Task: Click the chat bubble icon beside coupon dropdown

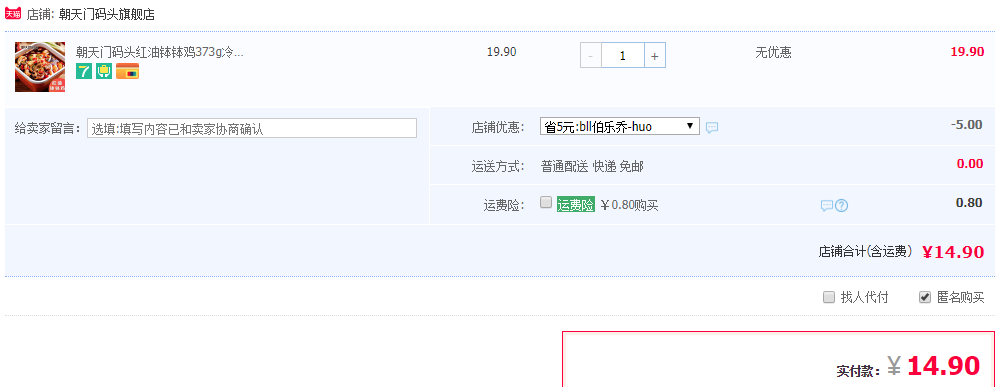Action: point(712,127)
